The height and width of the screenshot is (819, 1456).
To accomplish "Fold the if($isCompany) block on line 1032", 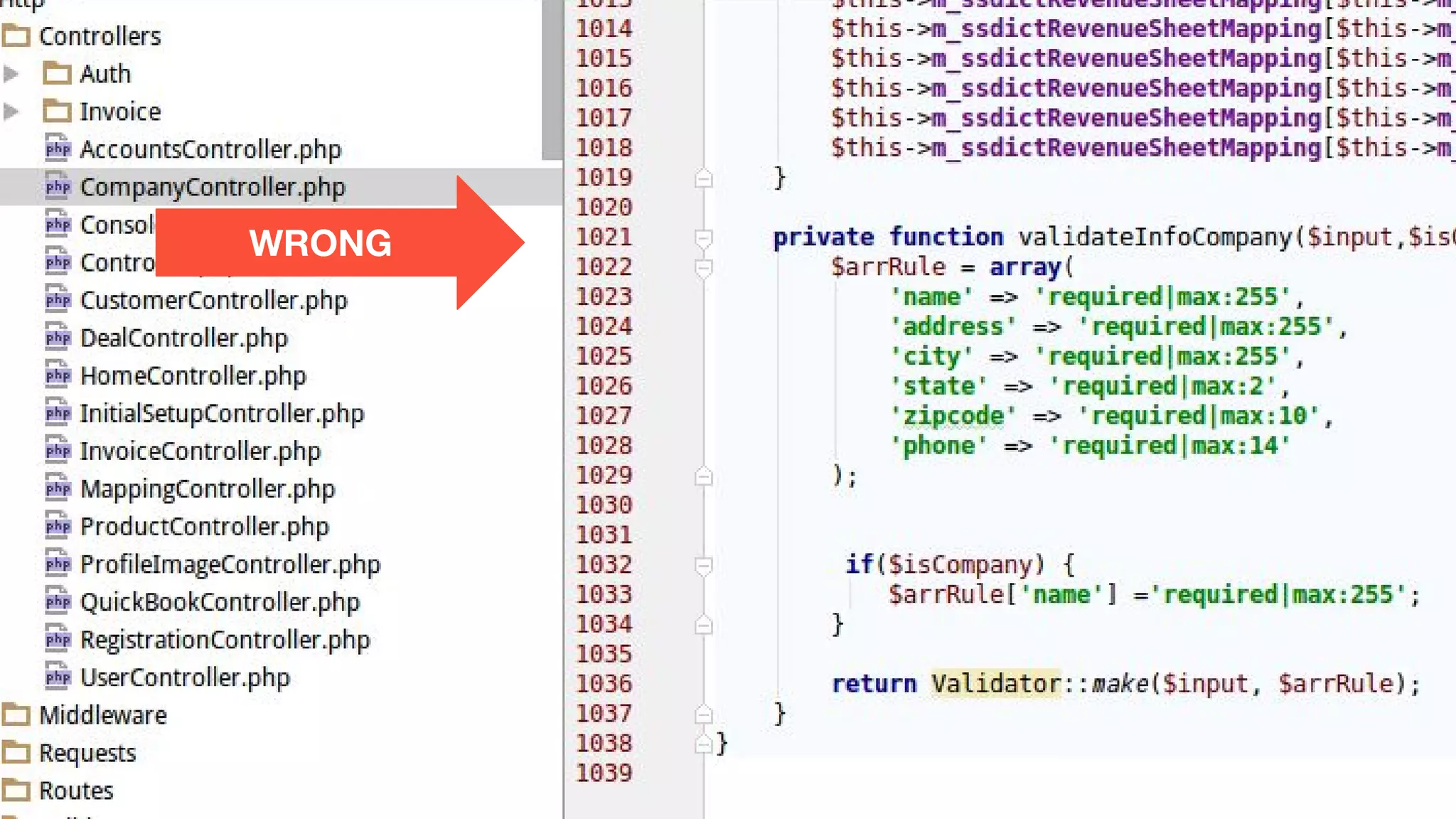I will (x=703, y=565).
